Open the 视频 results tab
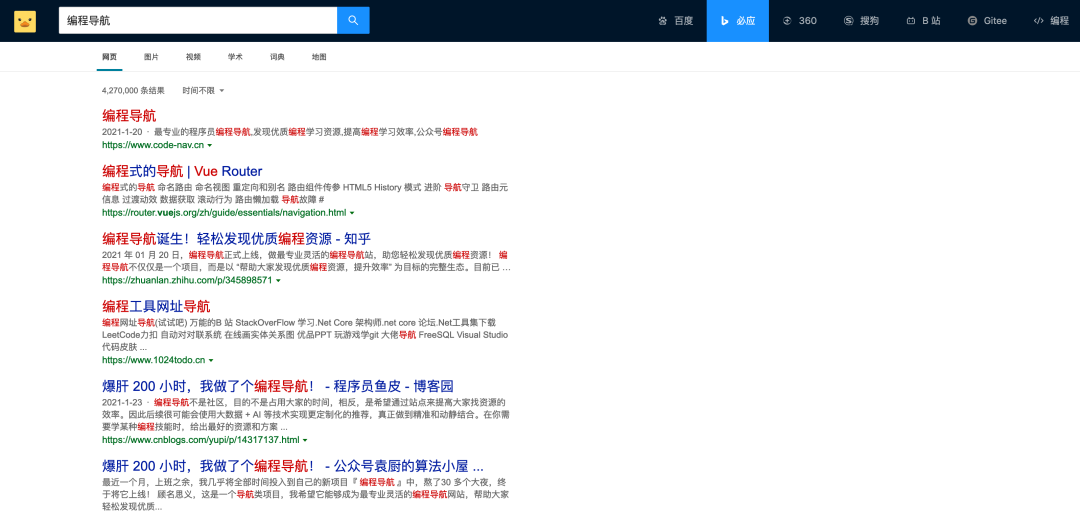 coord(193,57)
